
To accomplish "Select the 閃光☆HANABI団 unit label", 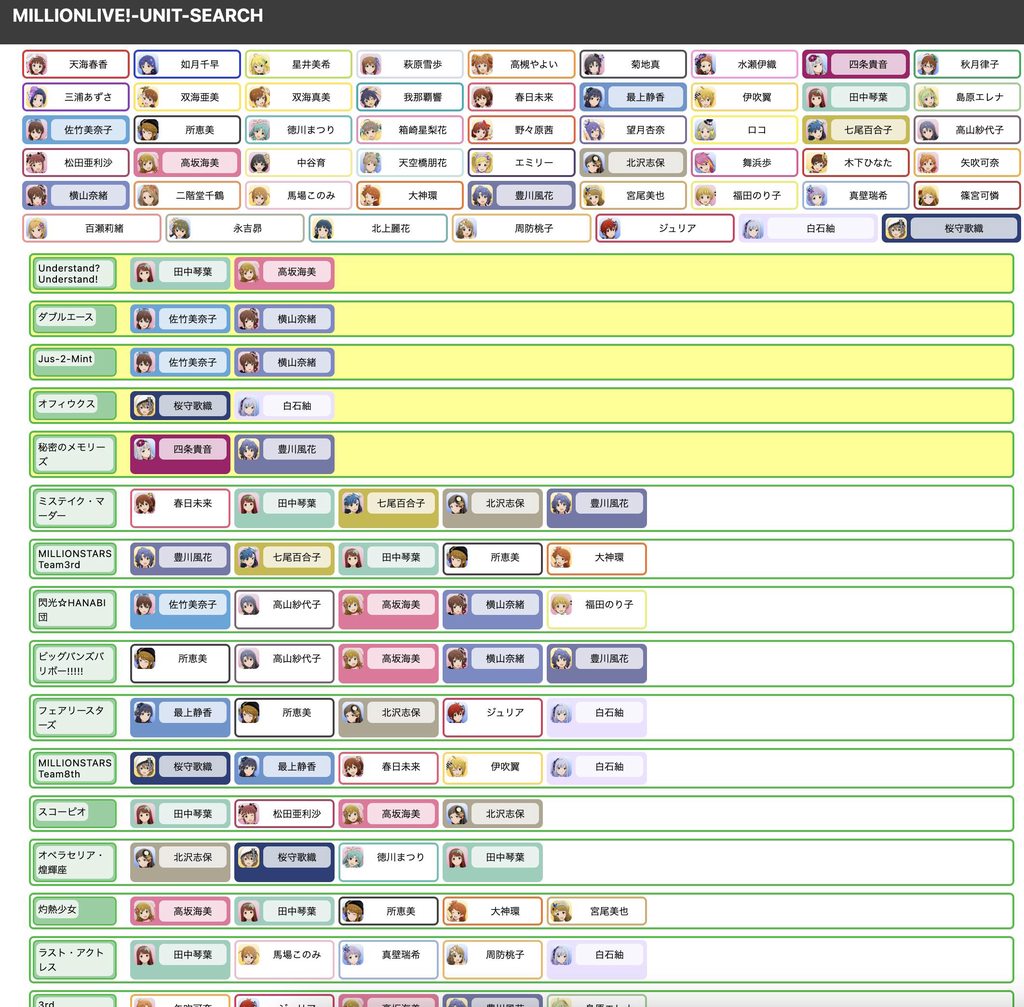I will pyautogui.click(x=74, y=609).
